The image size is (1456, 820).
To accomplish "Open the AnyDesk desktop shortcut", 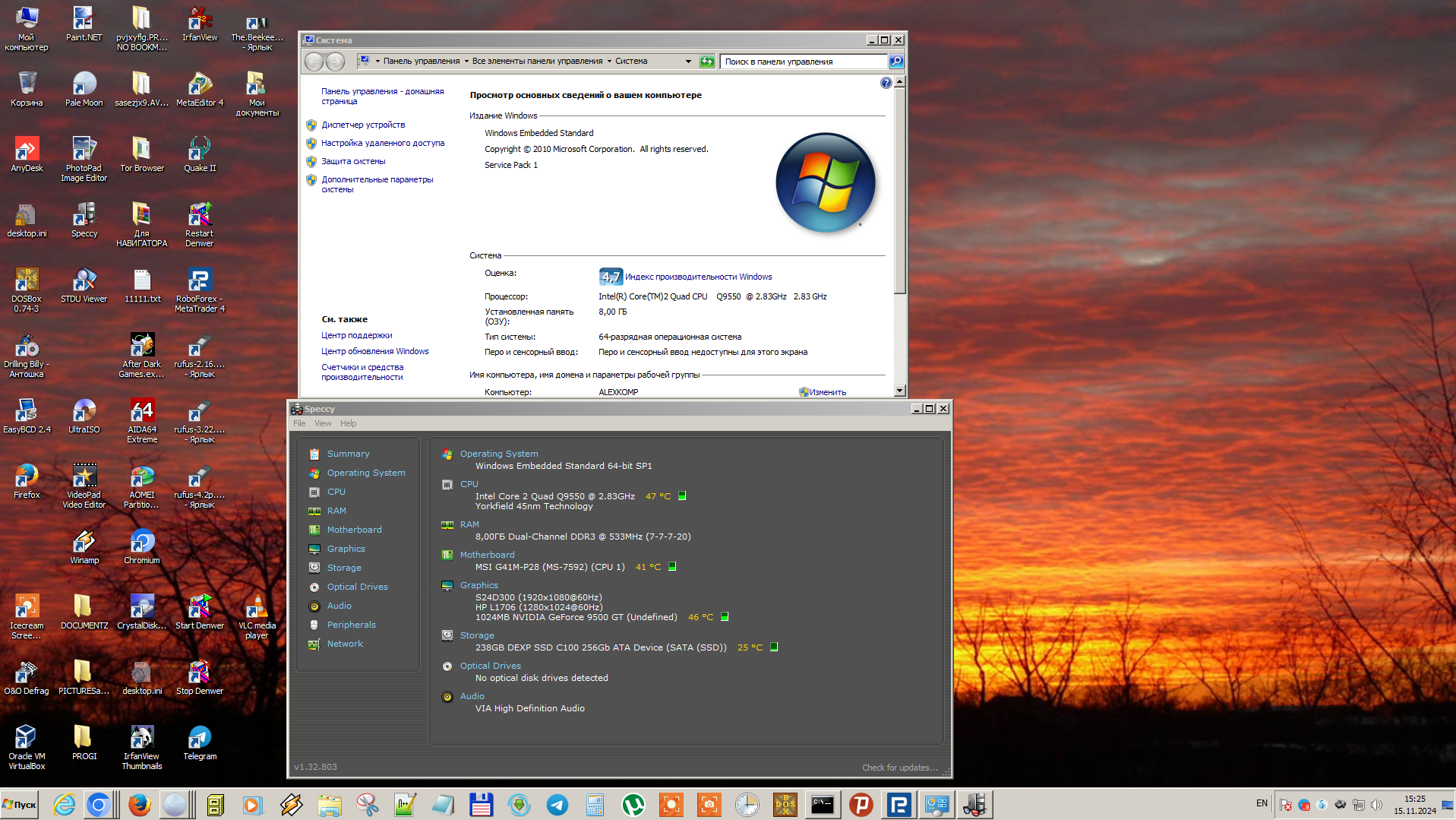I will coord(27,155).
